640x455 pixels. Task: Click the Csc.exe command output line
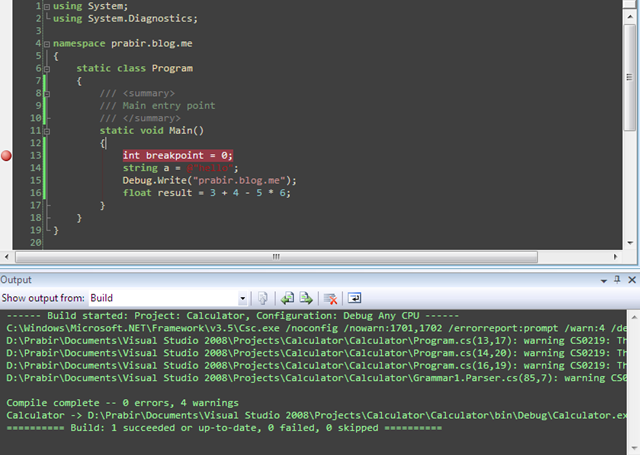(316, 328)
